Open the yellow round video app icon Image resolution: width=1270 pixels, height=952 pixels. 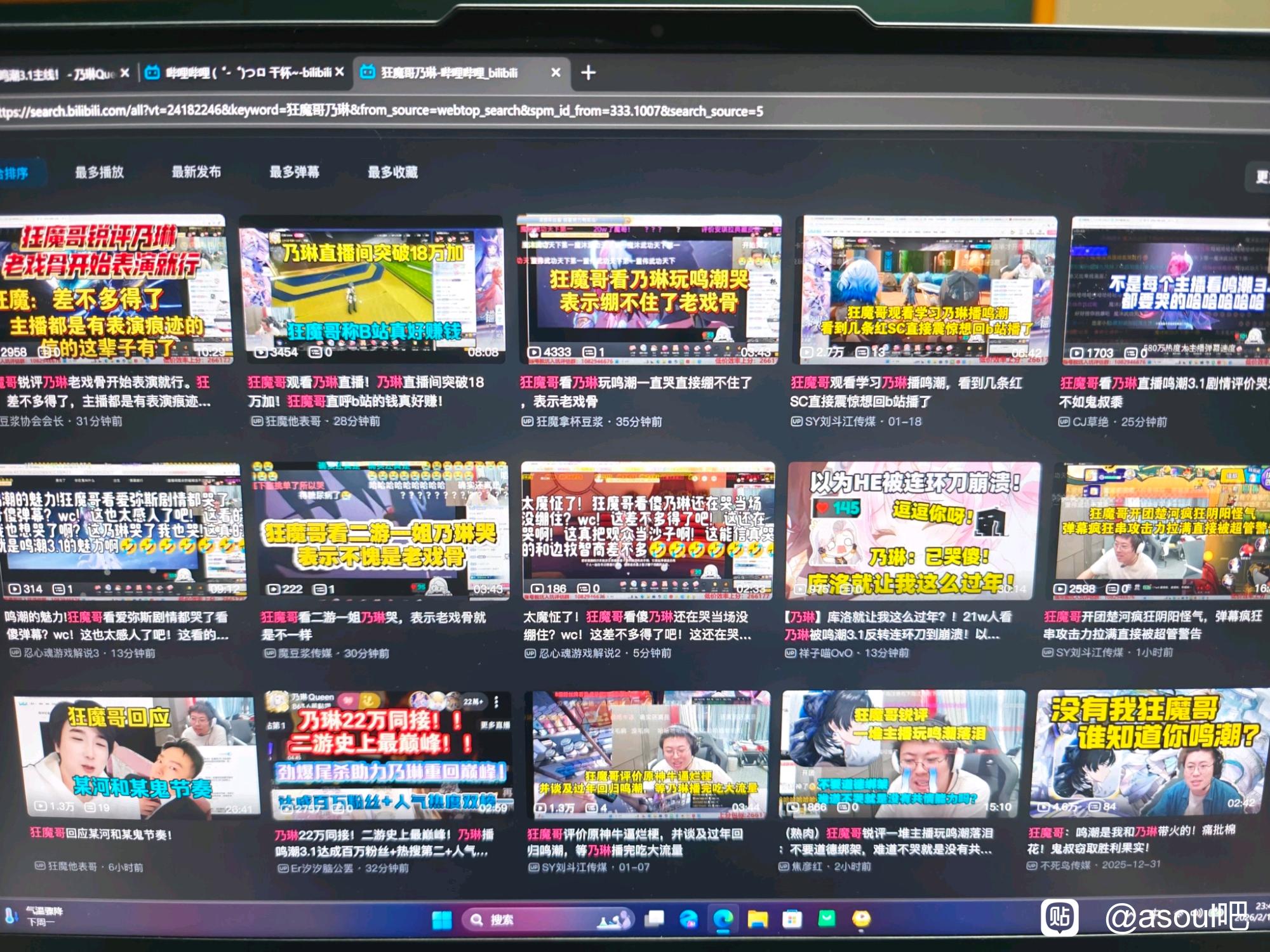point(861,919)
